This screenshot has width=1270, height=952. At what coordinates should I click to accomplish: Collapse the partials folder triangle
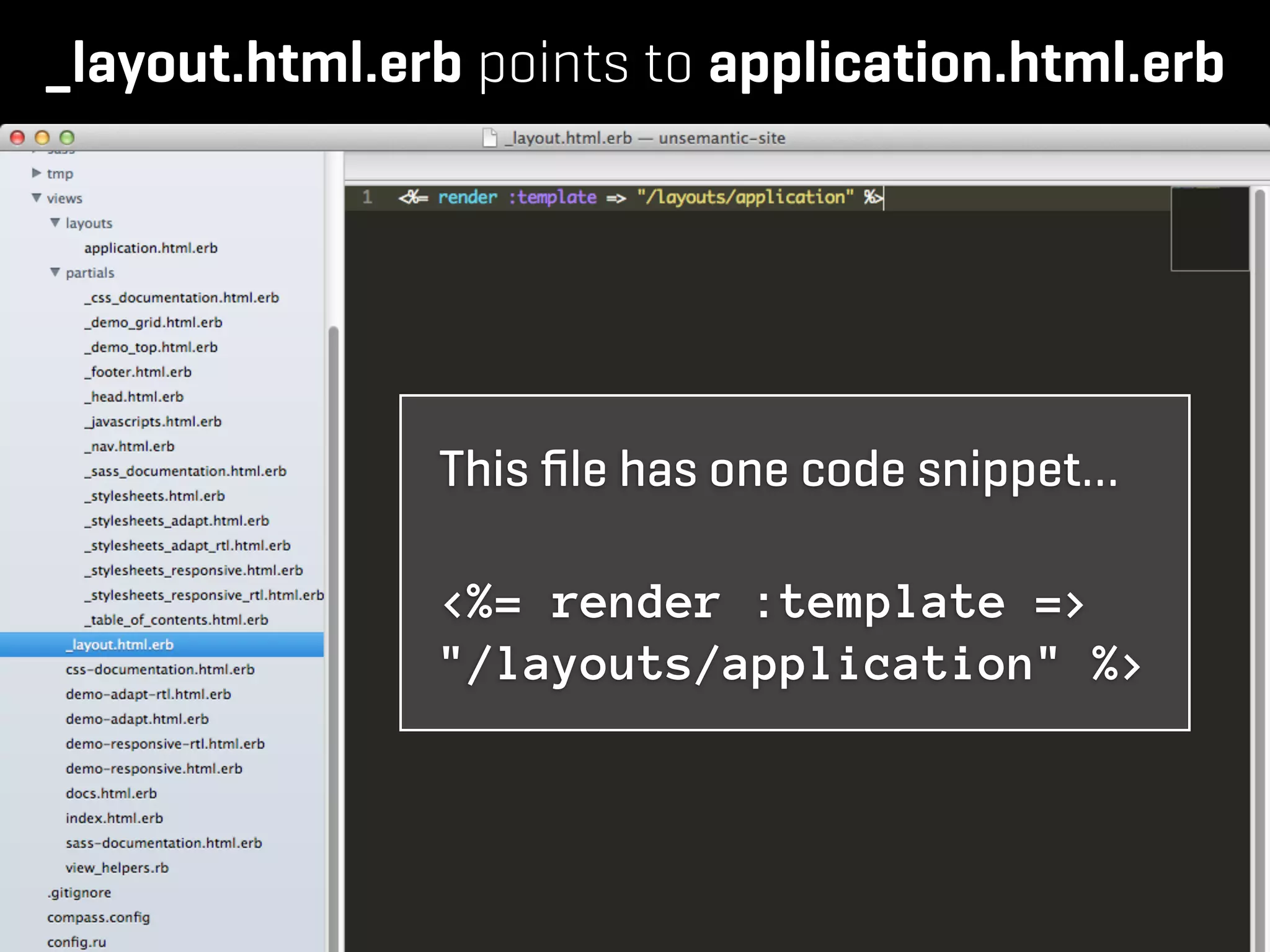click(55, 272)
